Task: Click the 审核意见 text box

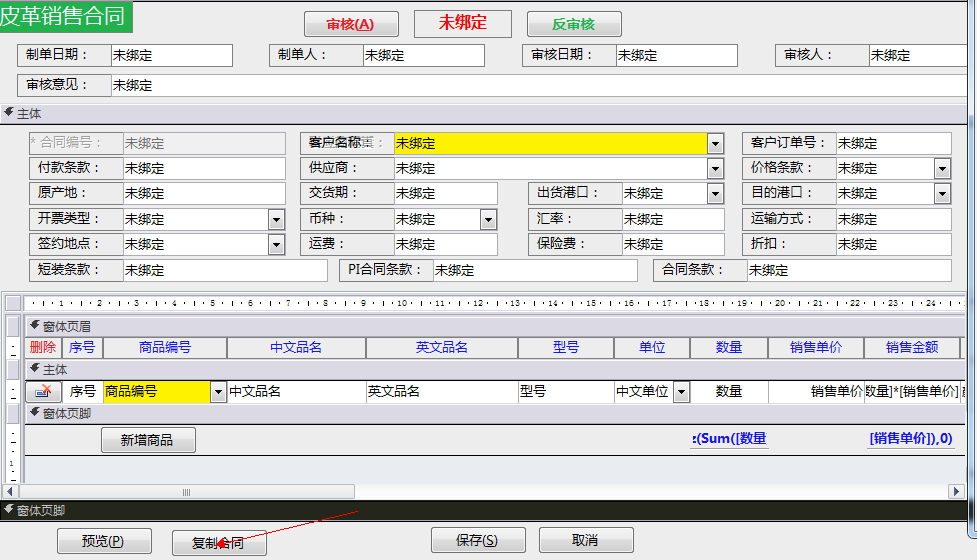Action: [x=540, y=86]
